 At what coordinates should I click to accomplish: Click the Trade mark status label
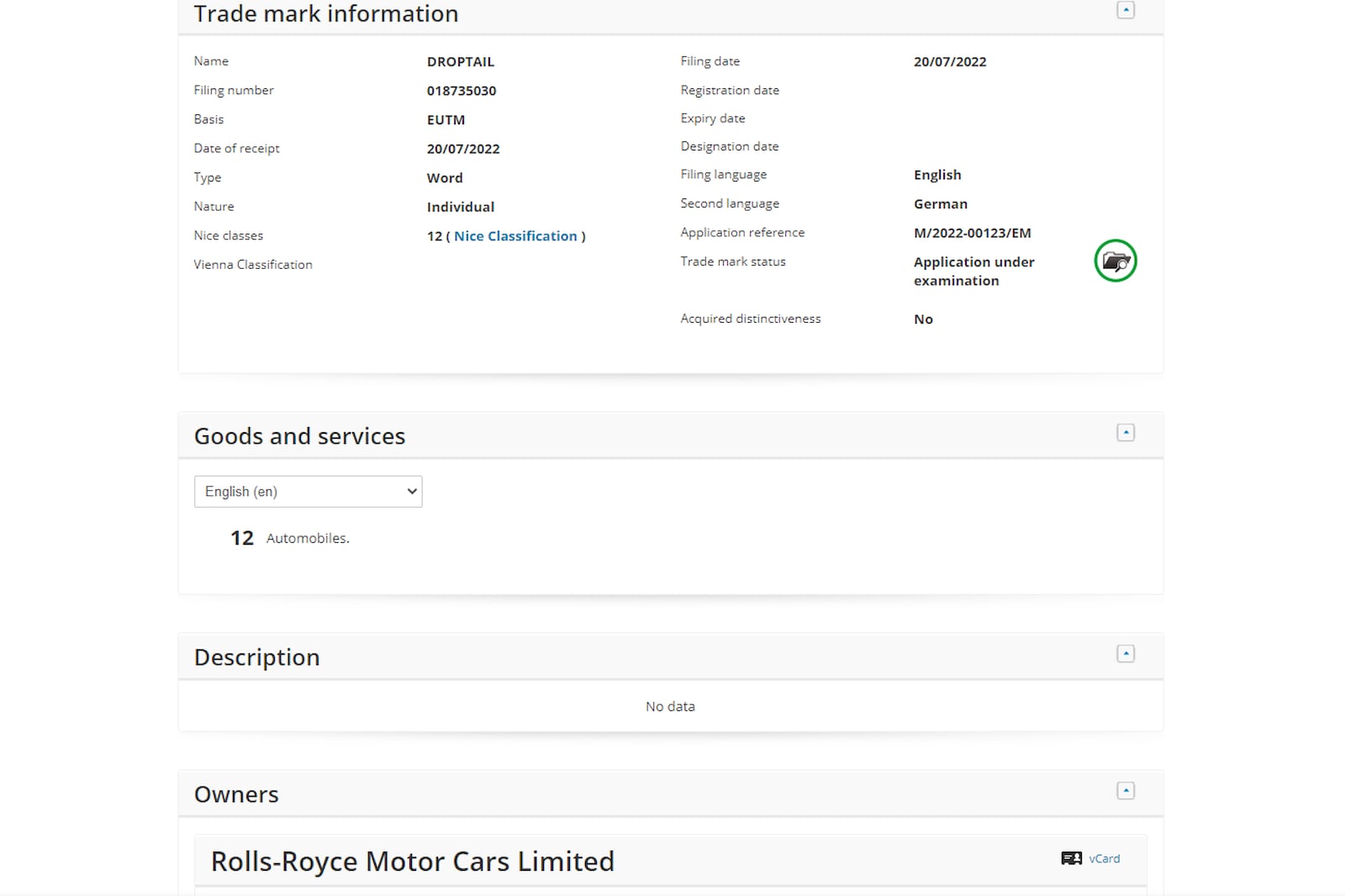tap(733, 261)
